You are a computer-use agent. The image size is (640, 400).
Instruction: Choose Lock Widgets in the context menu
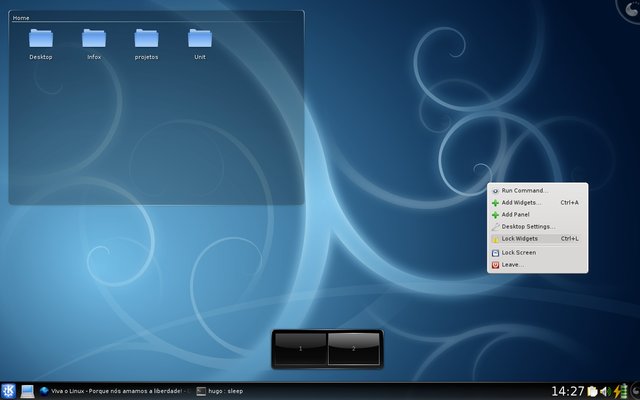[x=537, y=239]
